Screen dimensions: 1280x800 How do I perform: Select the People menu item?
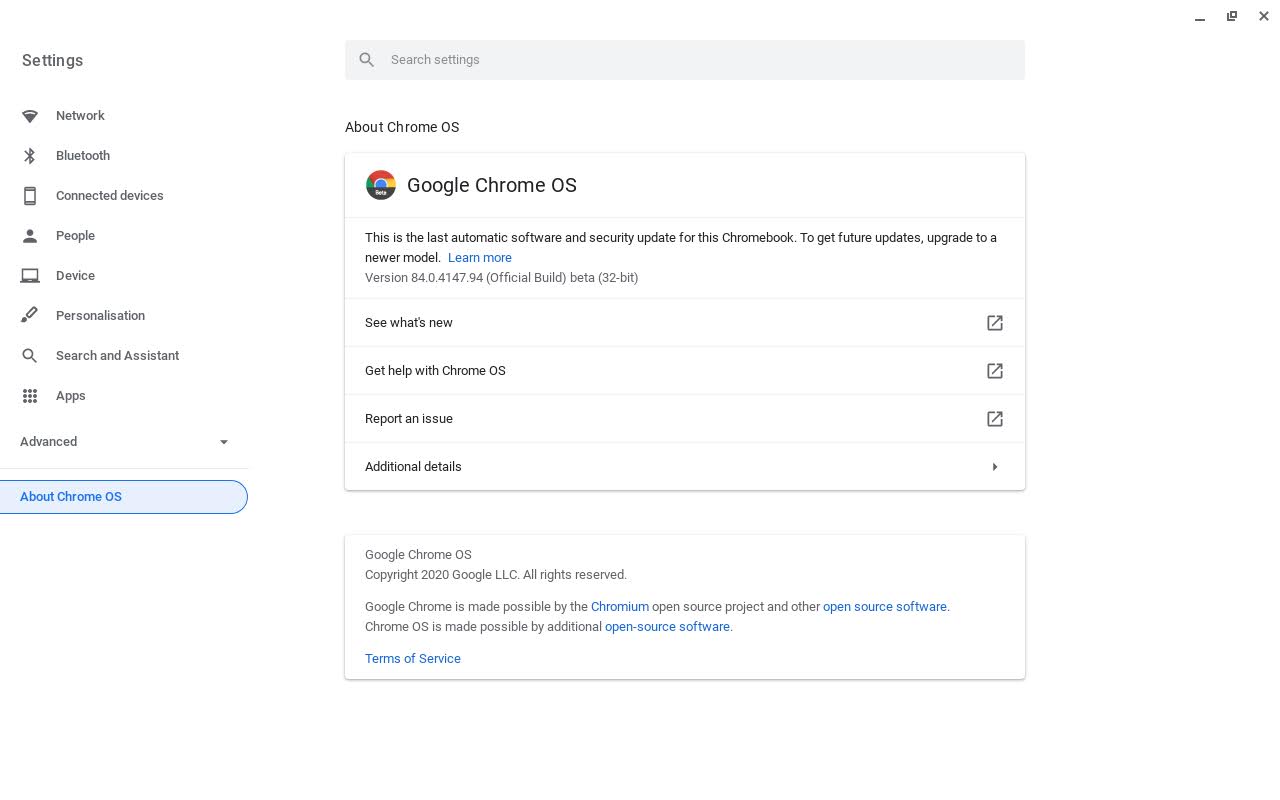click(75, 236)
